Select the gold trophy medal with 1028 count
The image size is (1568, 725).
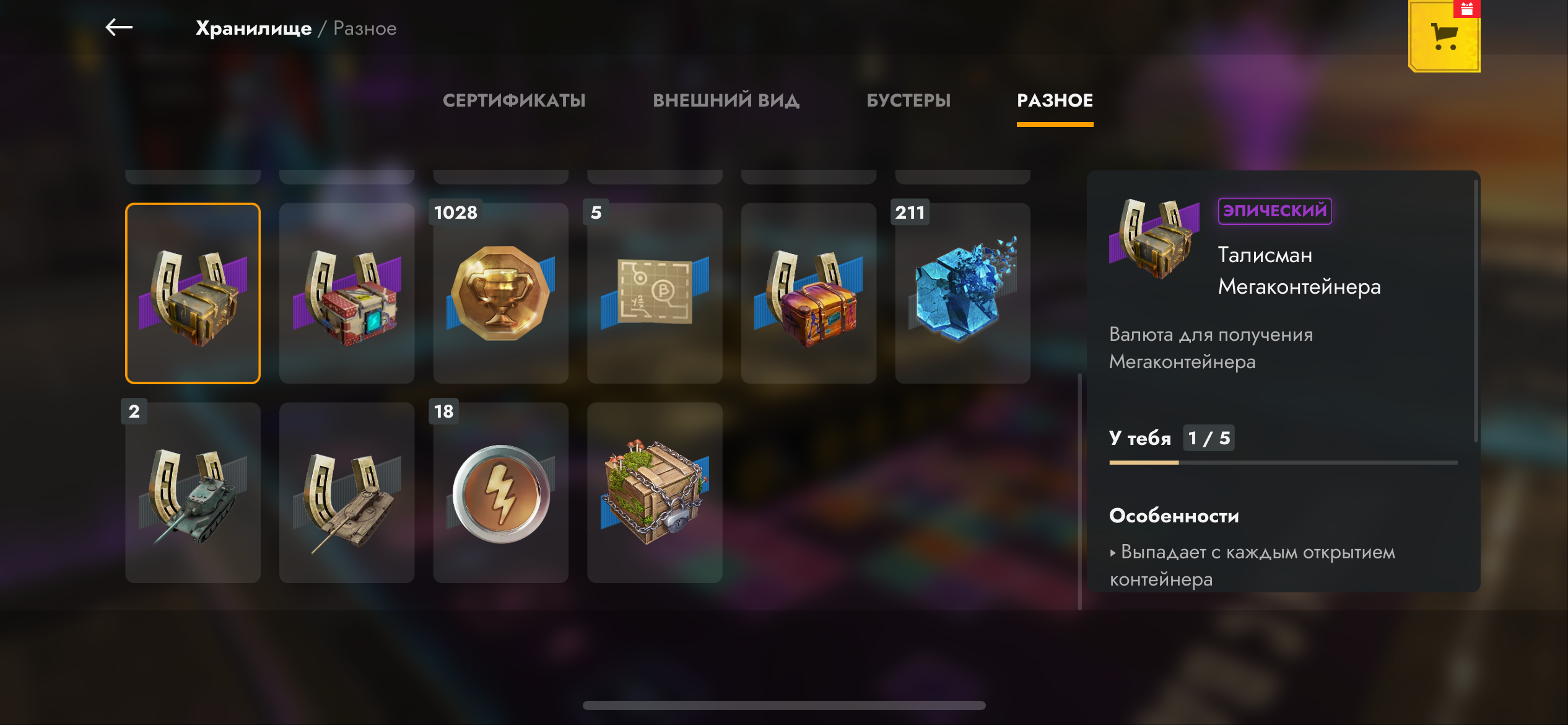[x=501, y=293]
